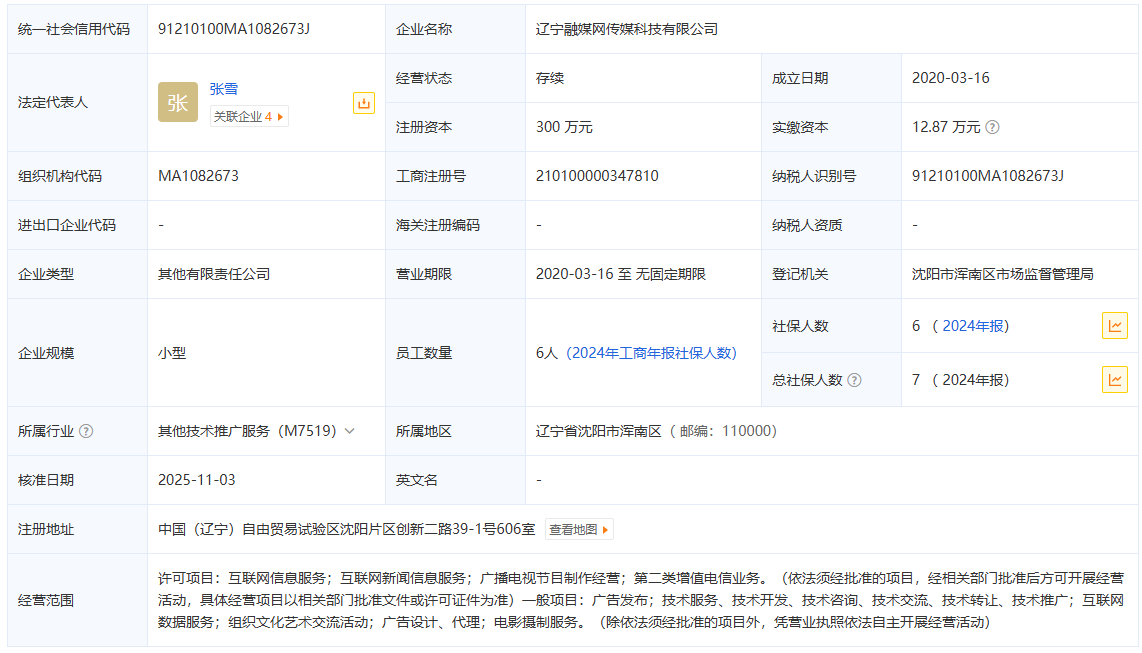Image resolution: width=1142 pixels, height=653 pixels.
Task: Click help icon beside 所属行业 label
Action: coord(86,432)
